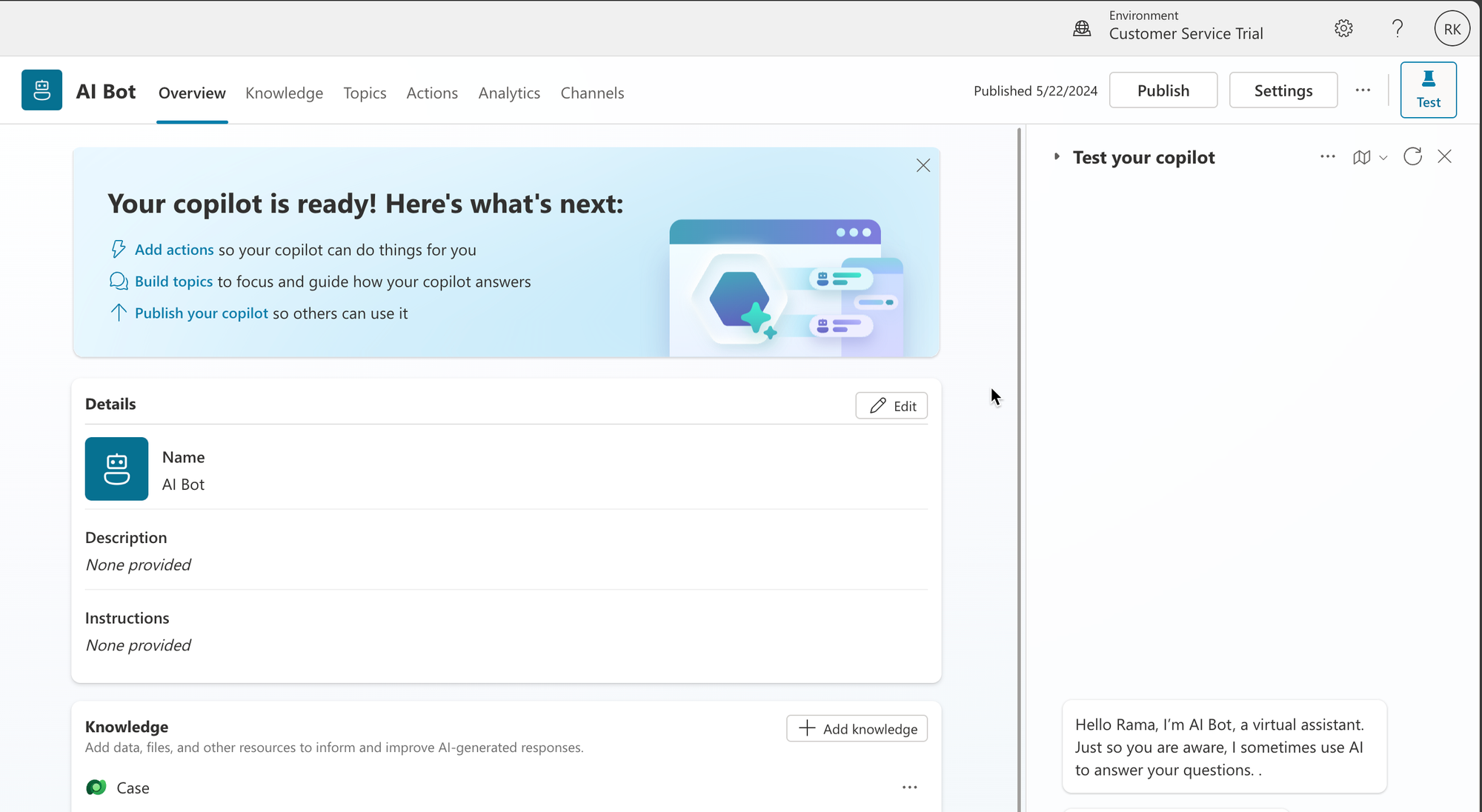Screen dimensions: 1482x812
Task: Open the RK account avatar
Action: coord(1452,29)
